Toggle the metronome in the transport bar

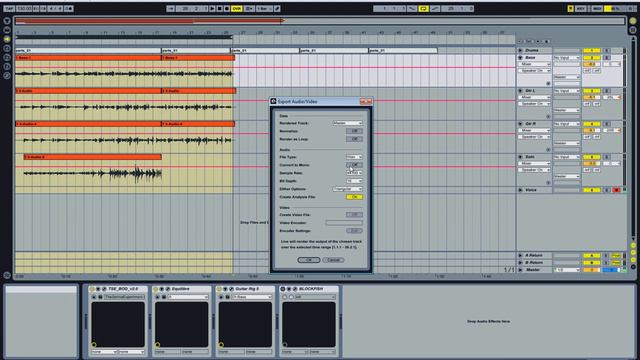(x=69, y=9)
